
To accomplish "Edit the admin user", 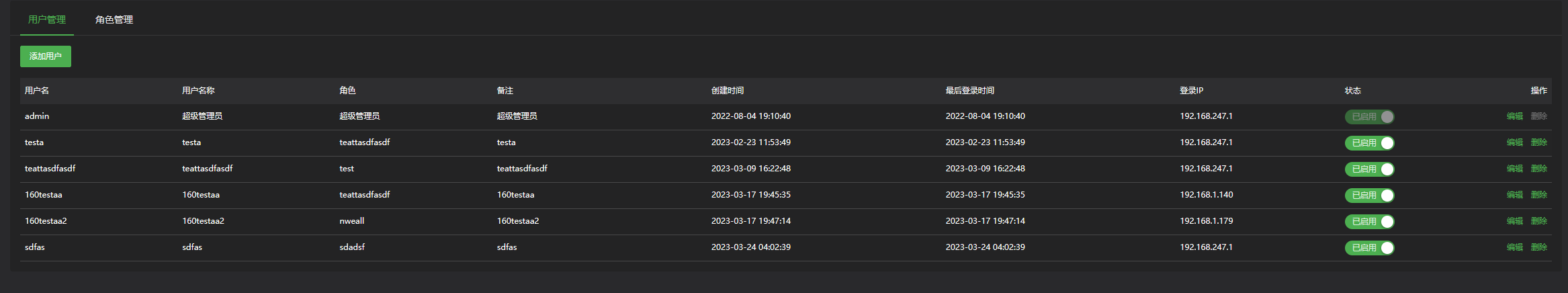I will 1514,116.
